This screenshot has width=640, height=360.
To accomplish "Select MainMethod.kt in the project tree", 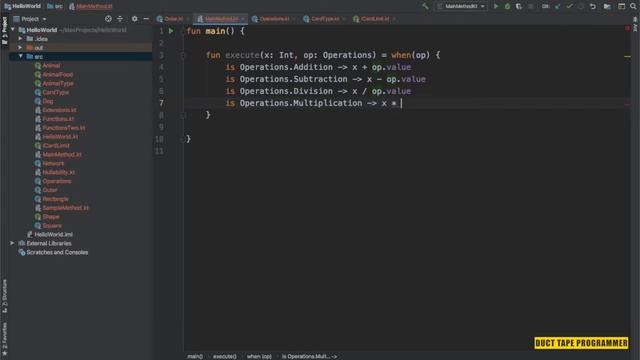I will click(x=62, y=154).
